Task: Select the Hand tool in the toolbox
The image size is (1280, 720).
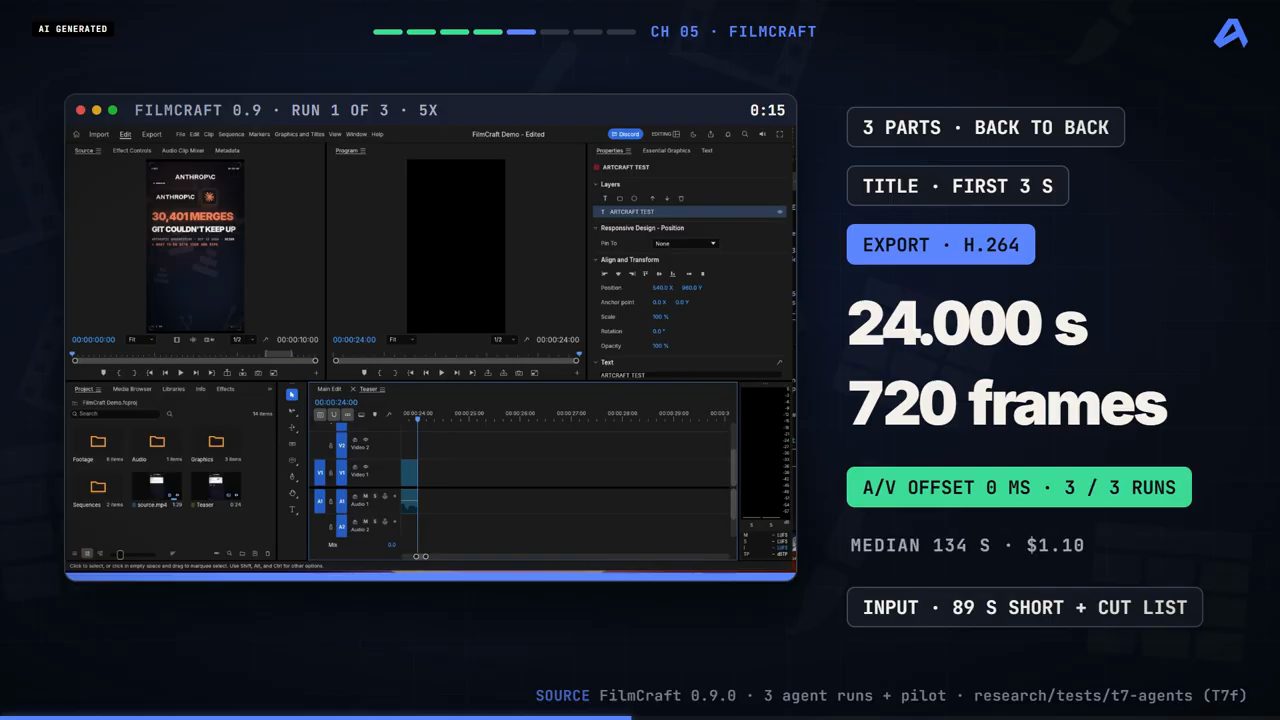Action: coord(292,493)
